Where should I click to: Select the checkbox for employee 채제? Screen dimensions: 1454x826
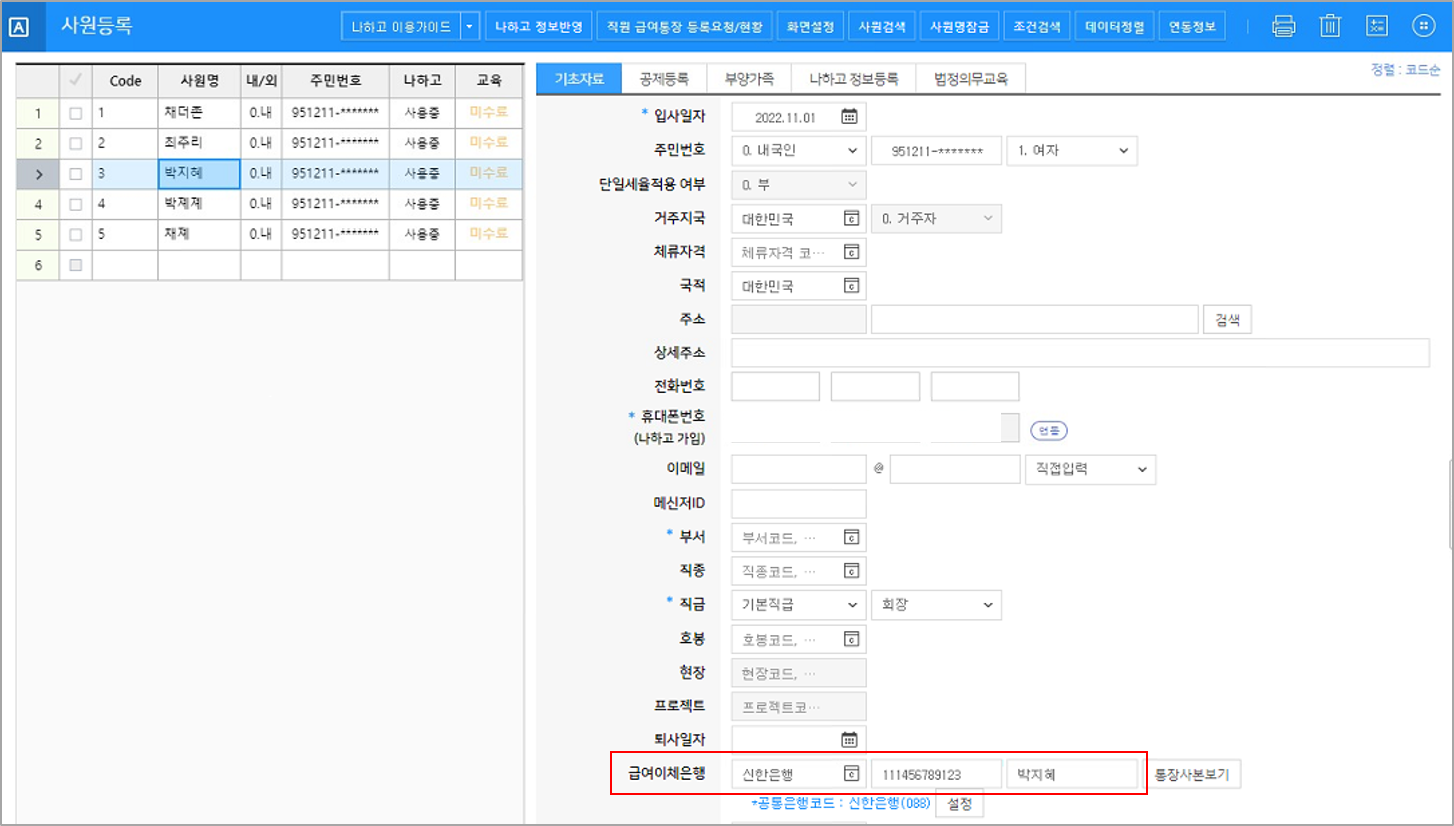(75, 234)
